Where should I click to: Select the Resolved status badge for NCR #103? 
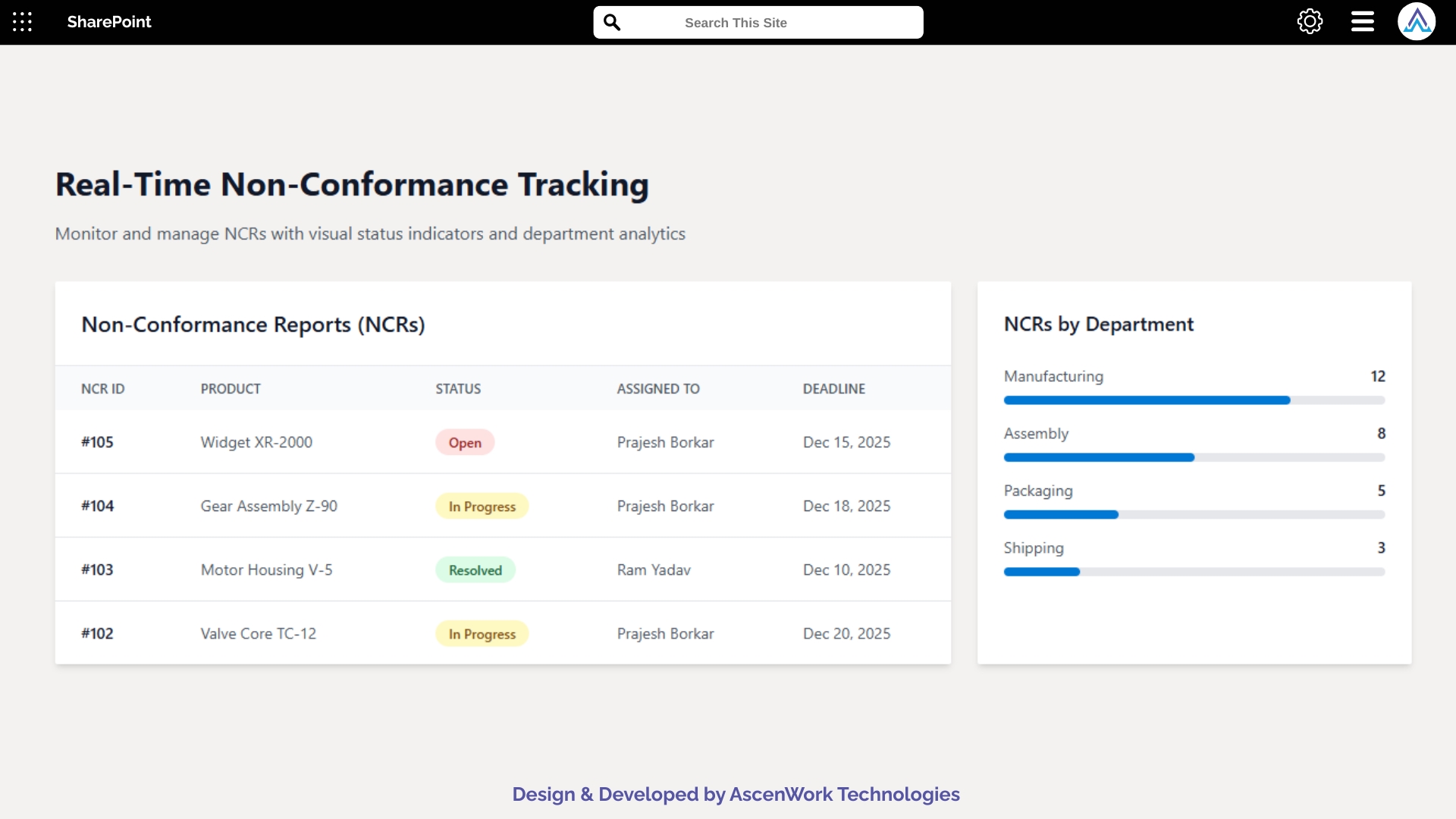pos(475,570)
